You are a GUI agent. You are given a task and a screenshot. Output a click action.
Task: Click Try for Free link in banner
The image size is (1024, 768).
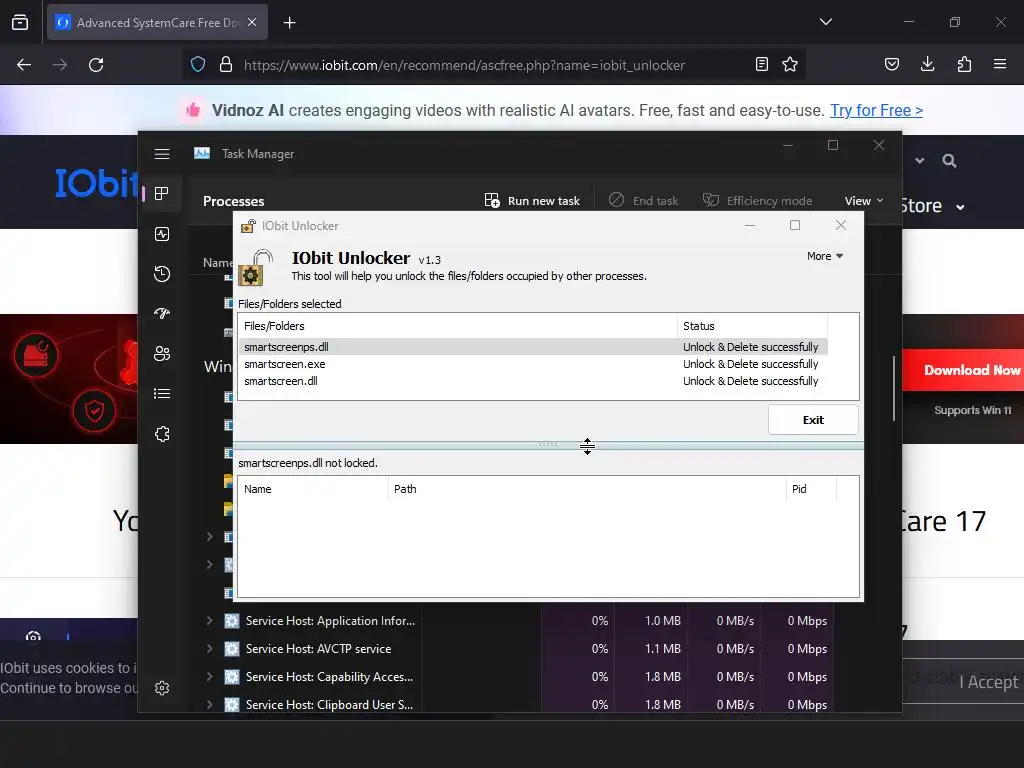876,110
